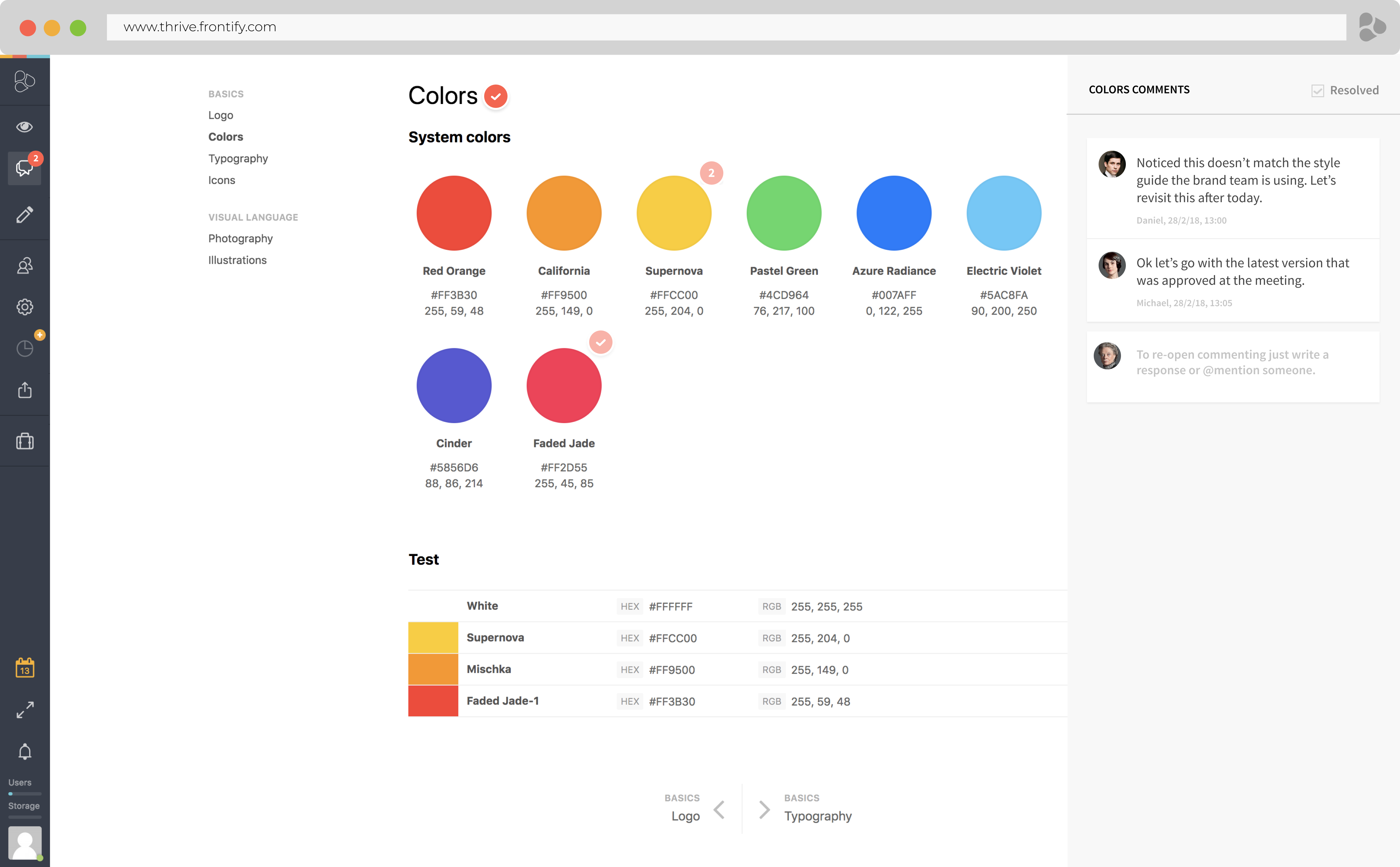Open Typography in the Basics menu
The width and height of the screenshot is (1400, 867).
[x=238, y=159]
